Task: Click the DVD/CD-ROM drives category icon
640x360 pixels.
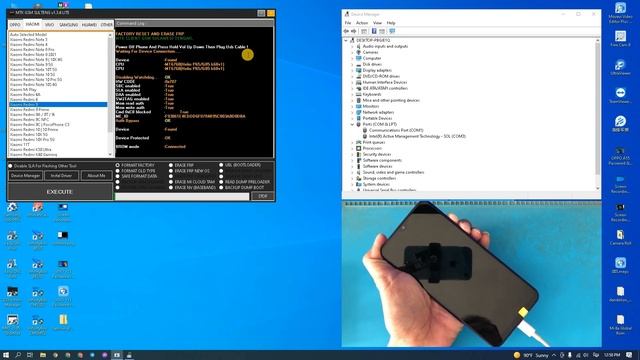Action: (x=359, y=76)
